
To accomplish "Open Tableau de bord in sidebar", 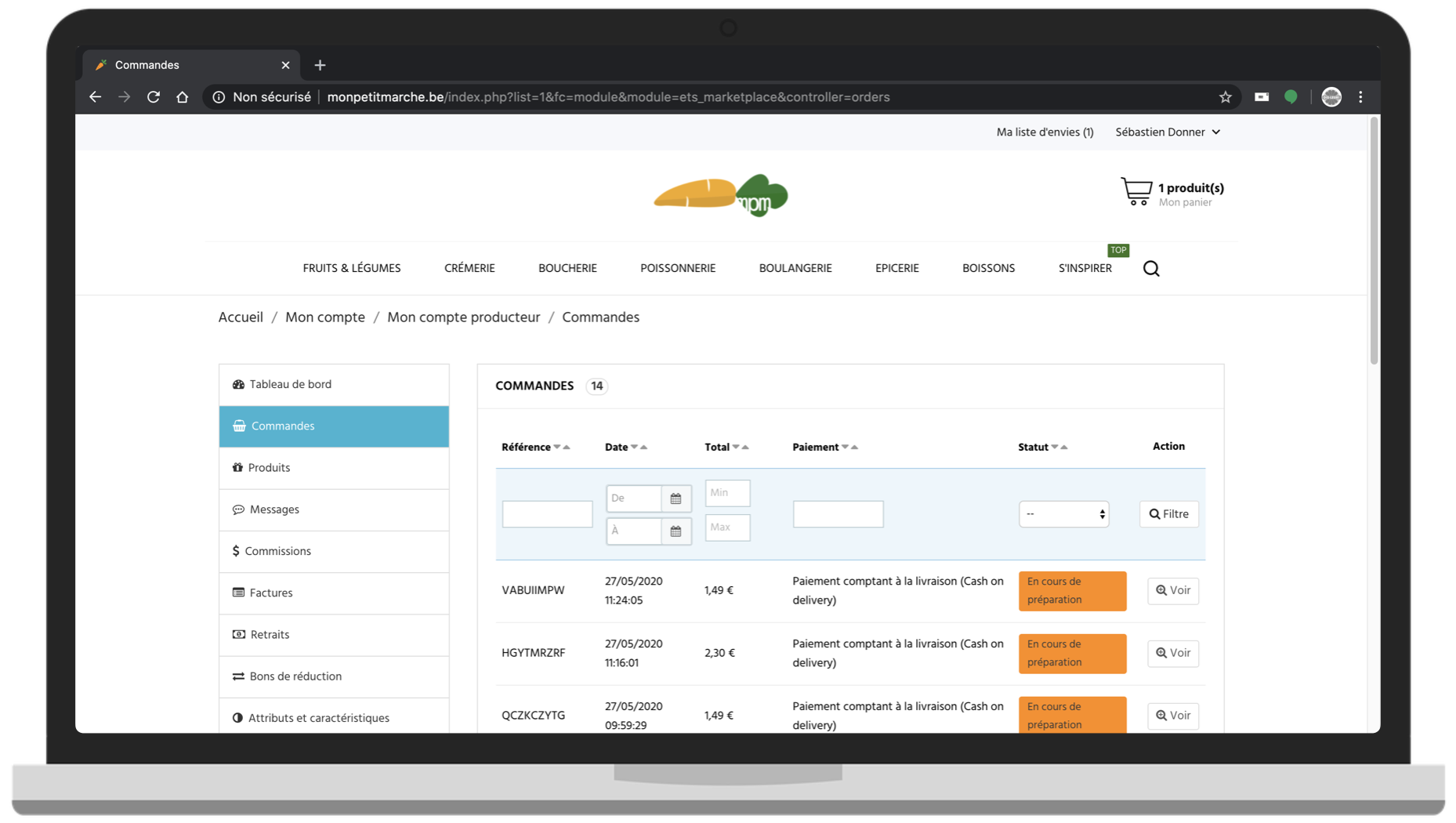I will tap(334, 385).
